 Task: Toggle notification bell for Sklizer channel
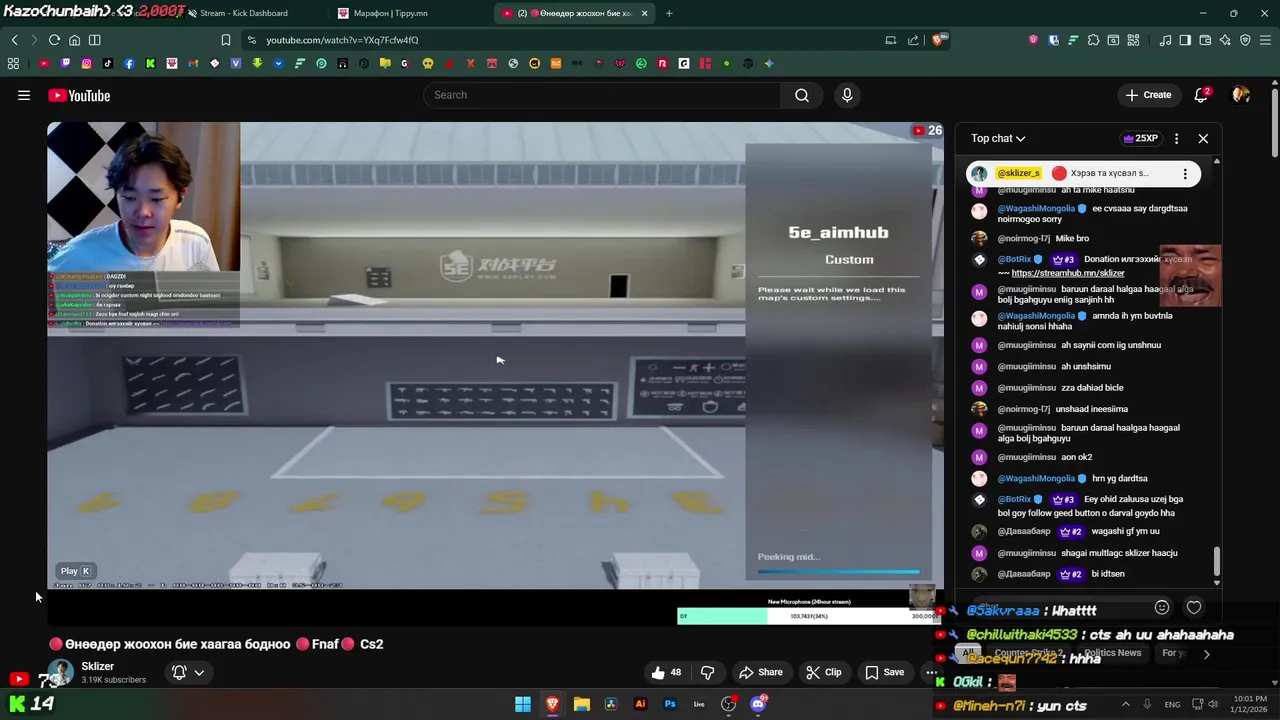(179, 672)
